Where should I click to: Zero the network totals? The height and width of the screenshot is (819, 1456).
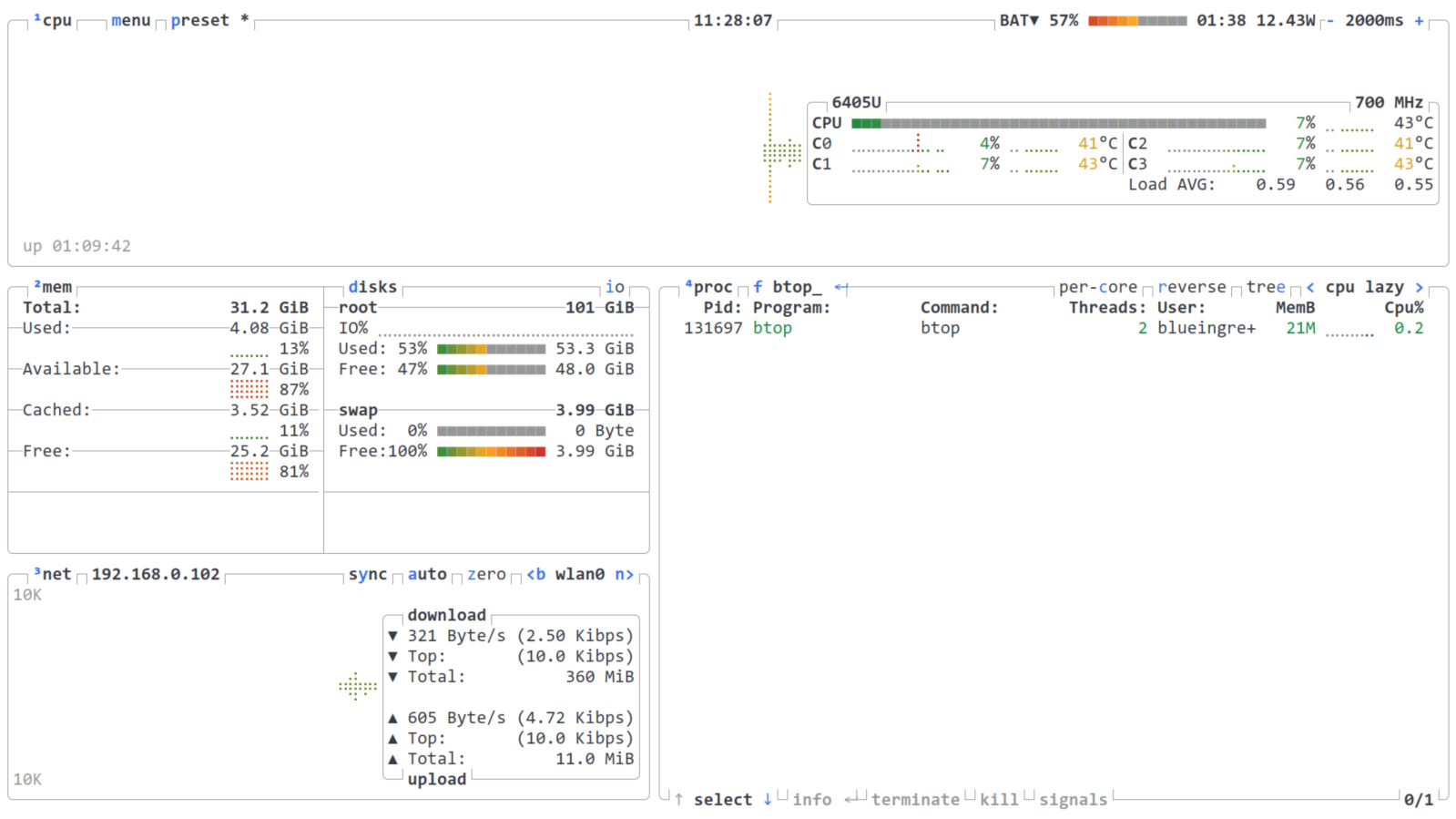486,574
